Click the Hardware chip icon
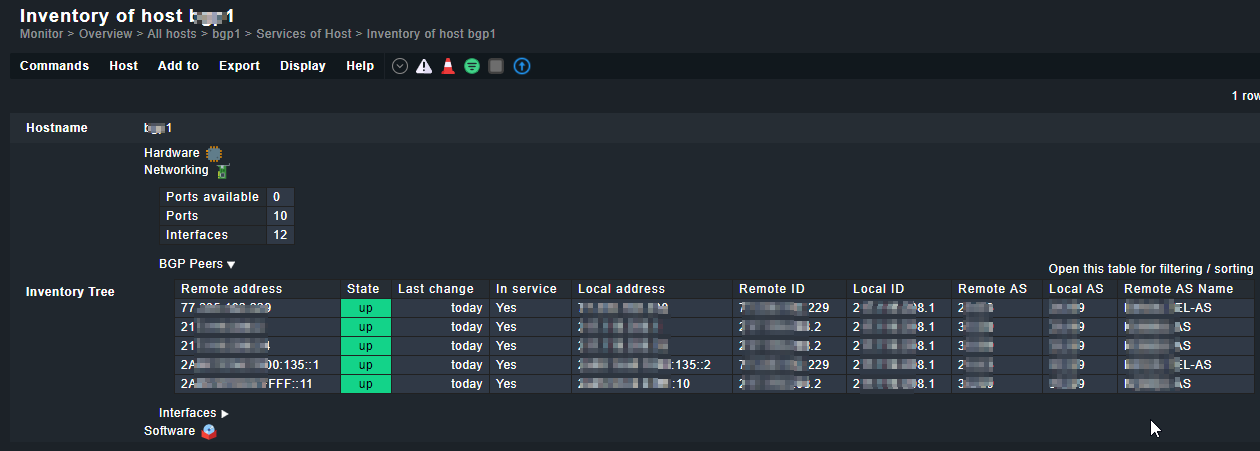Viewport: 1260px width, 451px height. click(213, 153)
